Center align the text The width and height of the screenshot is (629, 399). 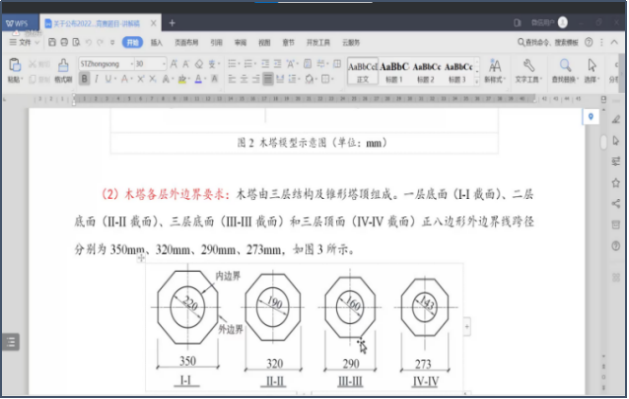click(244, 79)
